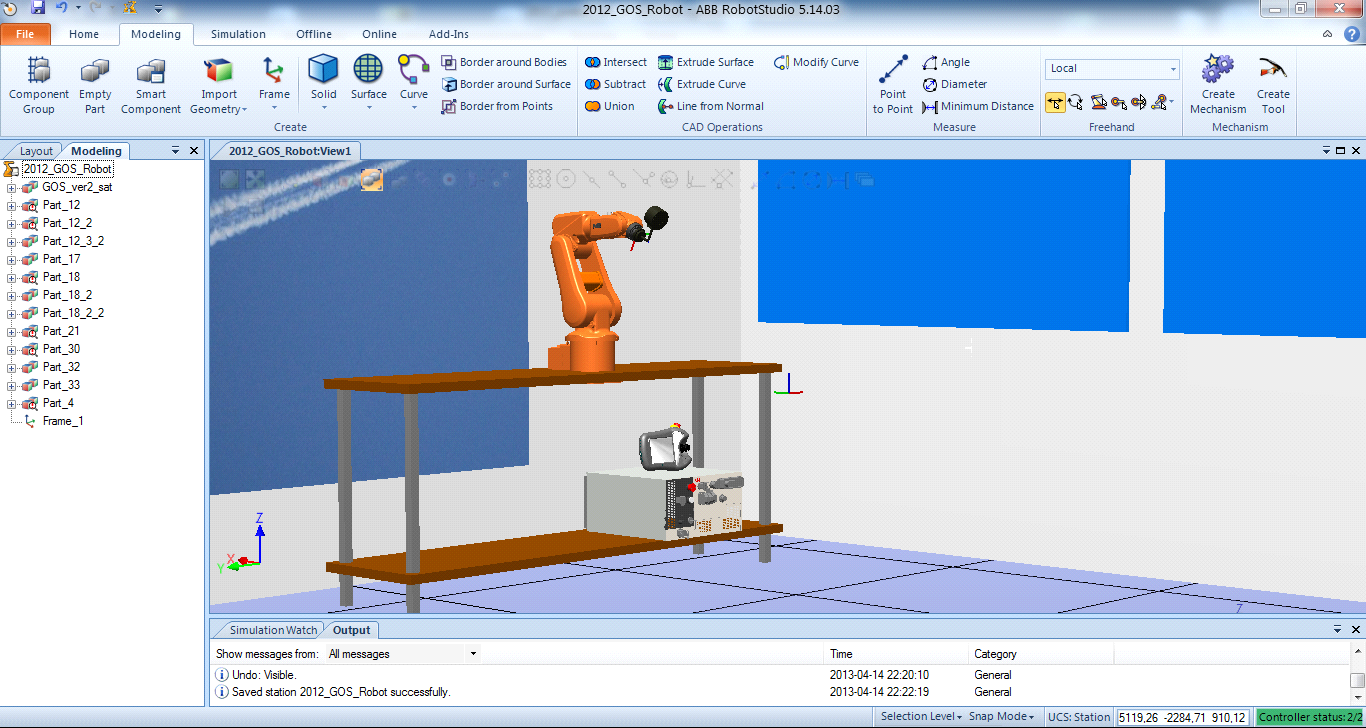Viewport: 1366px width, 728px height.
Task: Open the Local reference coordinate dropdown
Action: 1173,69
